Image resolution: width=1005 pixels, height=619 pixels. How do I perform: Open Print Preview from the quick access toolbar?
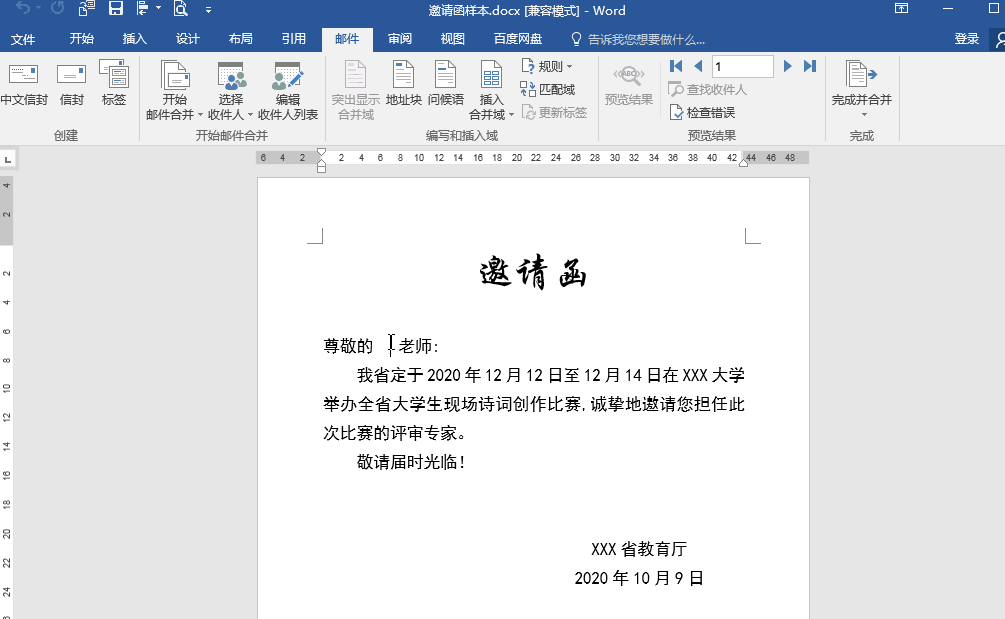click(x=181, y=8)
